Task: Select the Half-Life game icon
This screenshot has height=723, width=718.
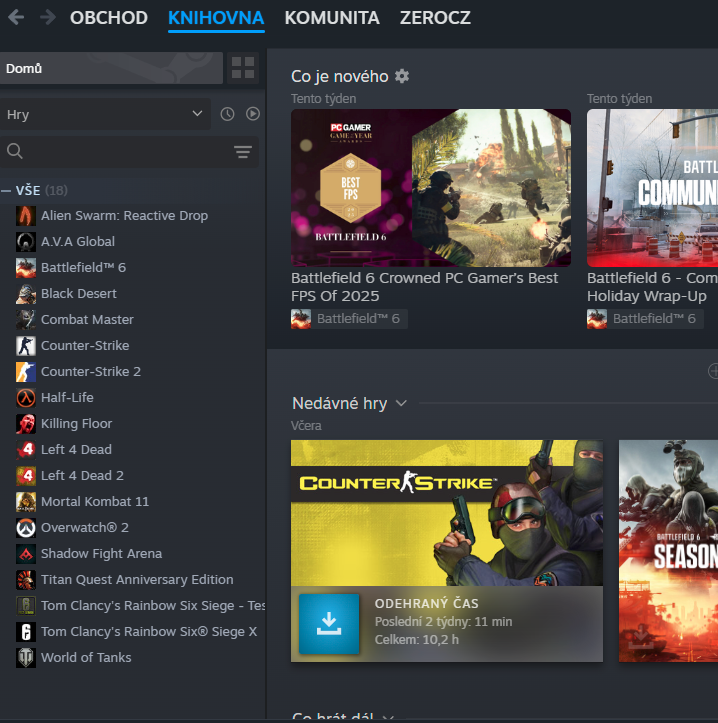Action: (x=26, y=397)
